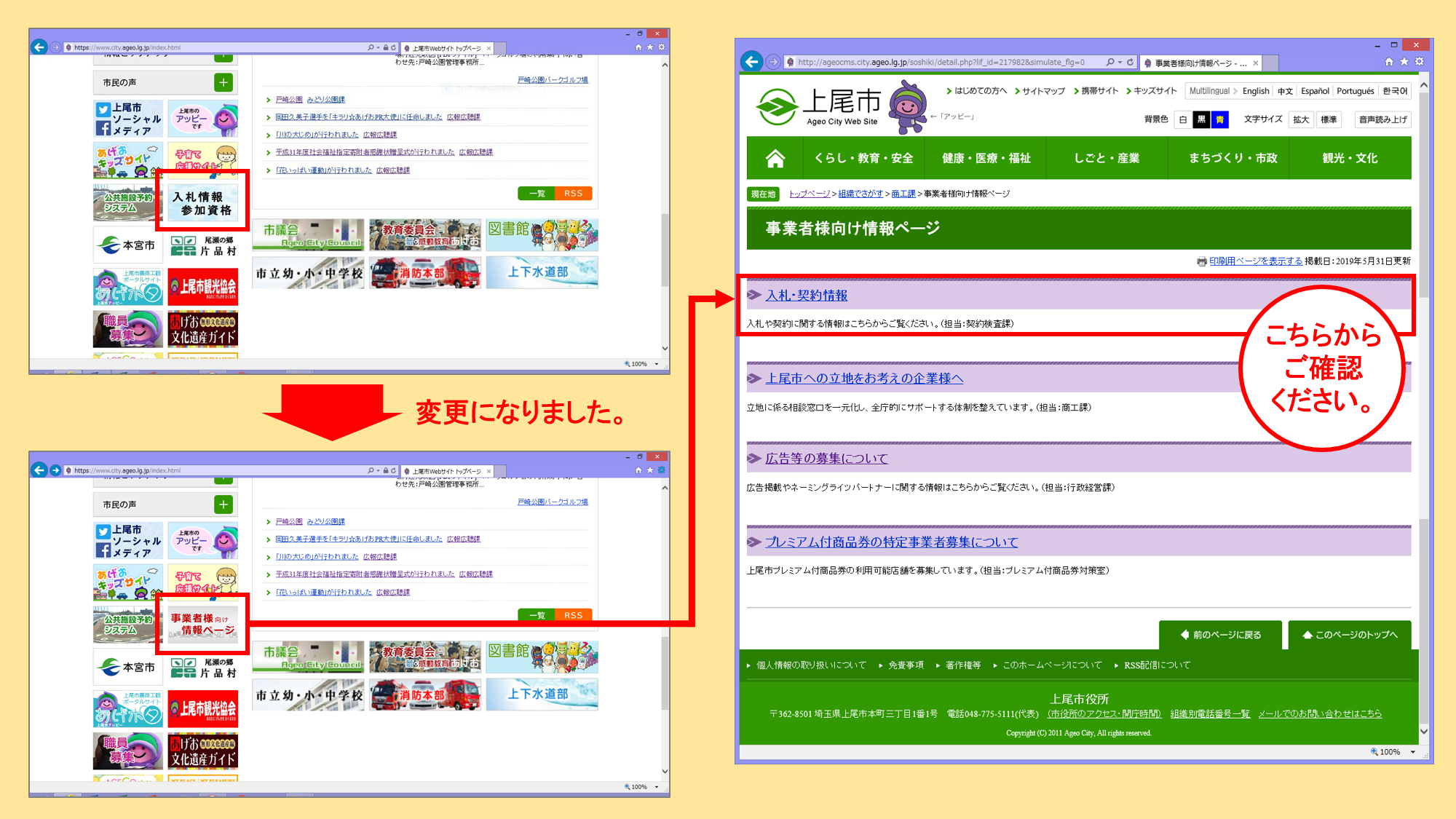
Task: Select white background color option
Action: pyautogui.click(x=1183, y=119)
